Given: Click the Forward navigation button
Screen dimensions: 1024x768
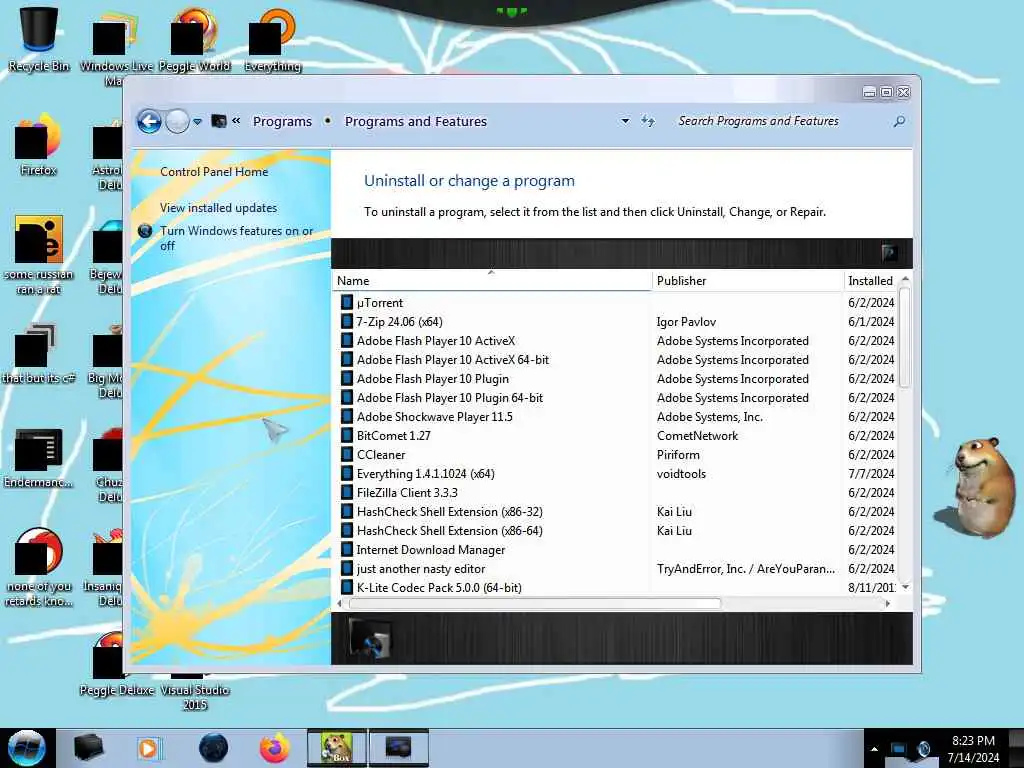Looking at the screenshot, I should tap(177, 121).
